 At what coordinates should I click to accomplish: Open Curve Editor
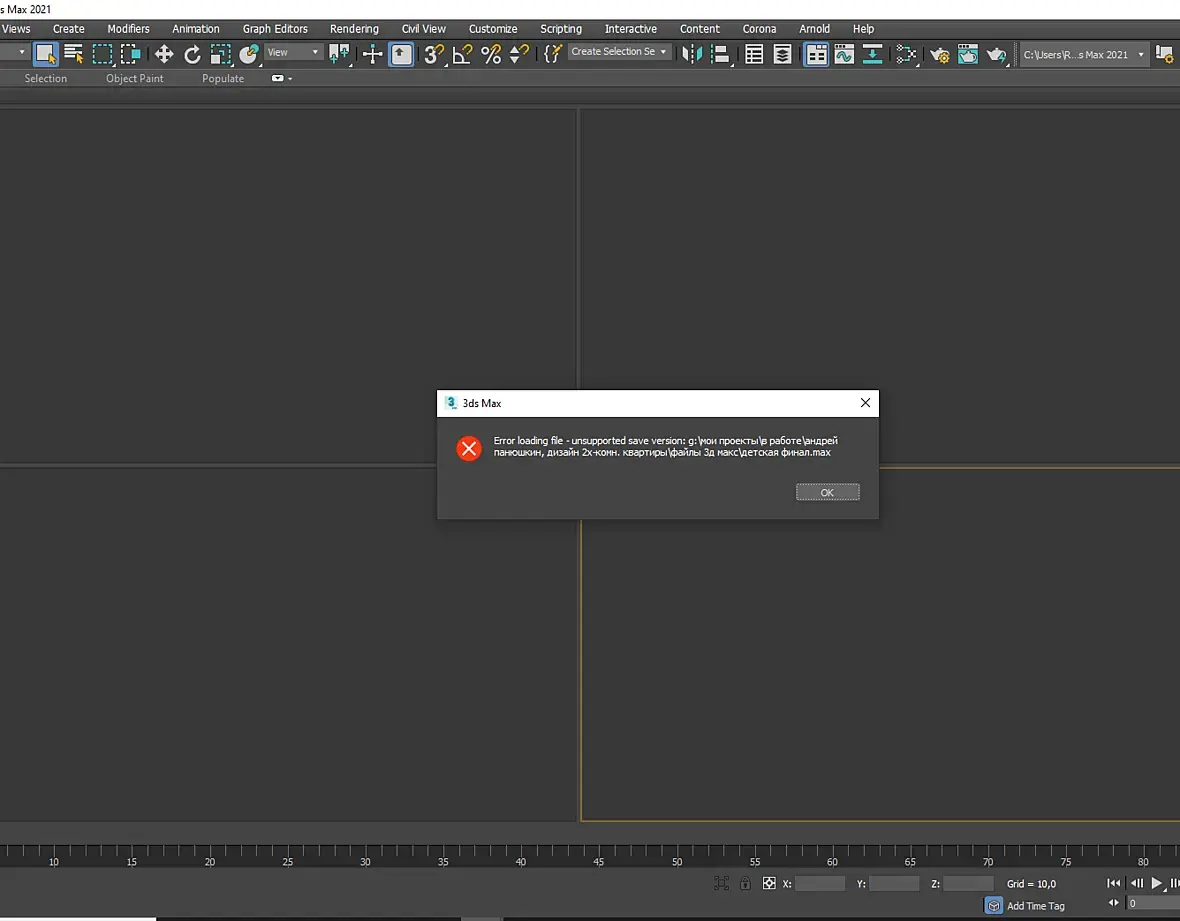[844, 54]
